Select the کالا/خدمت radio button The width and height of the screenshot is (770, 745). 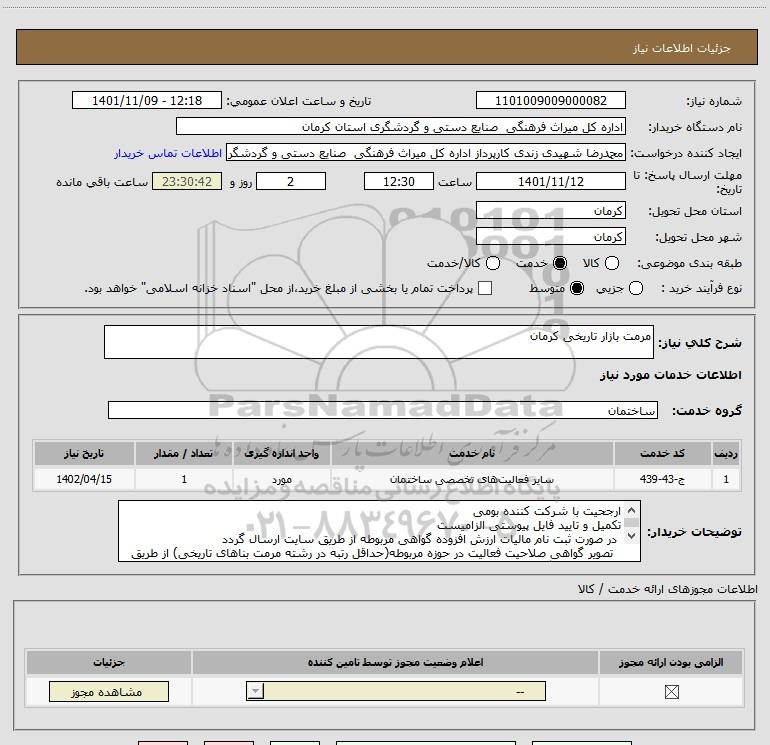point(493,263)
